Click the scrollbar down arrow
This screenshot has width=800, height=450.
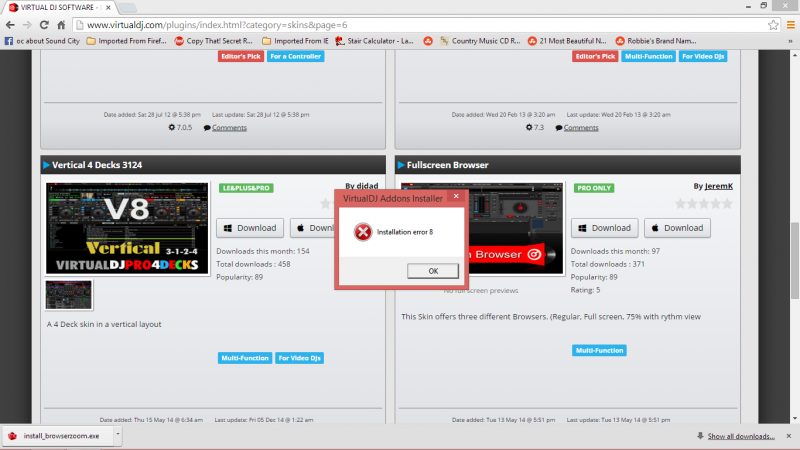coord(794,419)
